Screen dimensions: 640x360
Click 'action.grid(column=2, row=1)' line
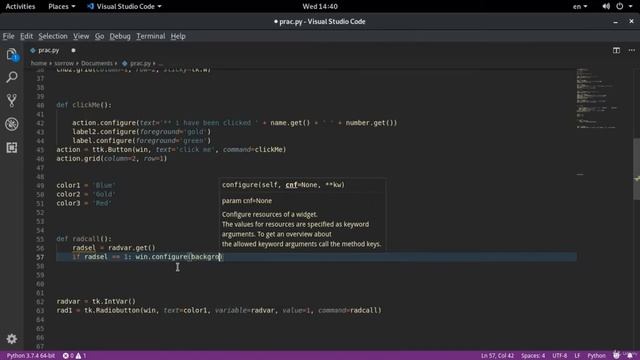(112, 158)
